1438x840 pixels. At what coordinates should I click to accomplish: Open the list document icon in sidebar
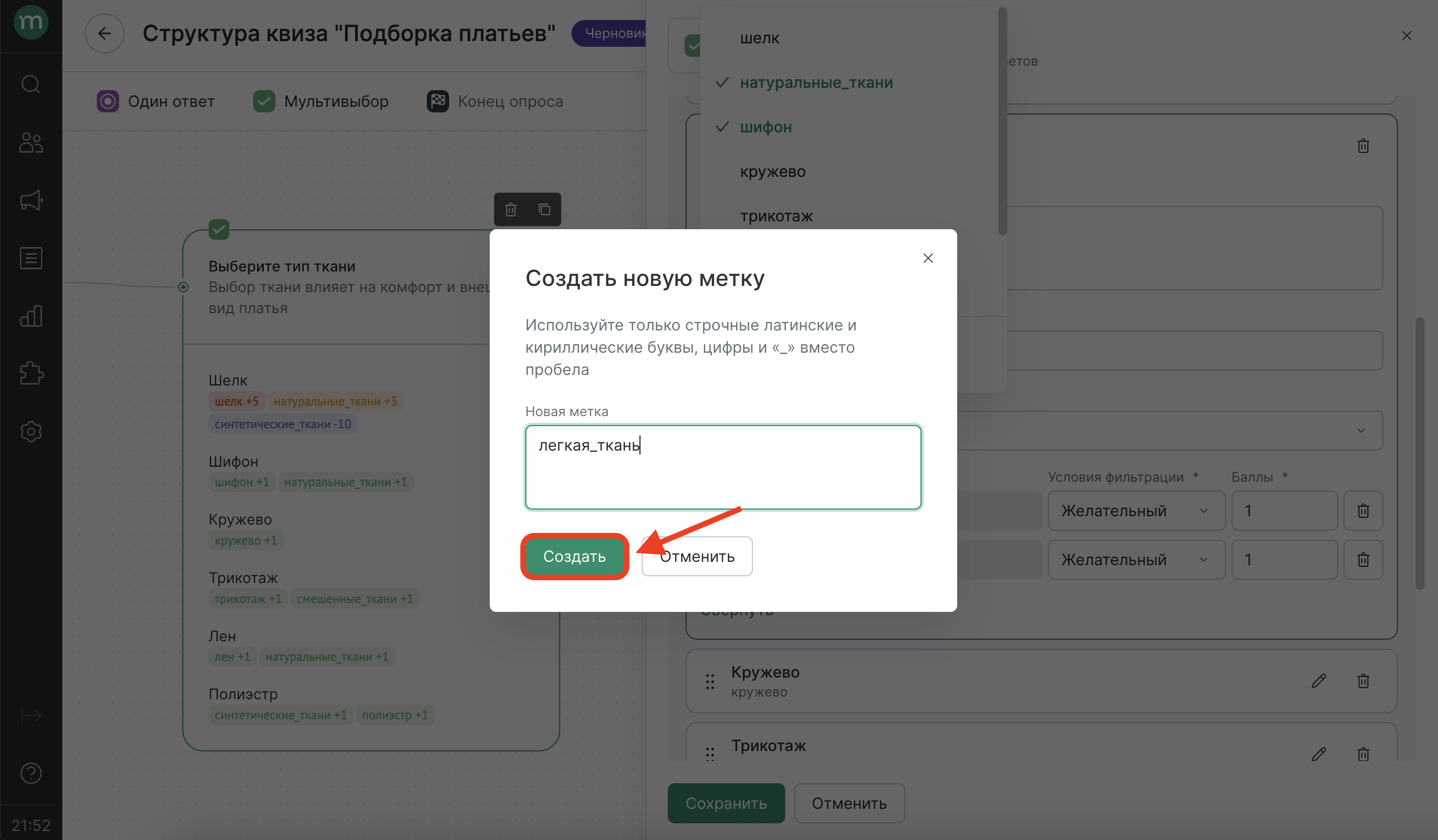point(31,258)
